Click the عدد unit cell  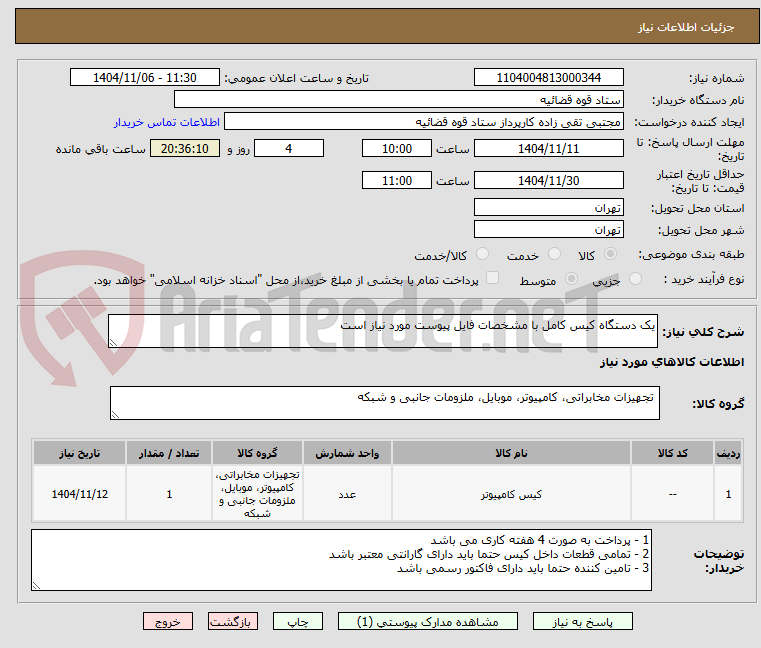[347, 494]
